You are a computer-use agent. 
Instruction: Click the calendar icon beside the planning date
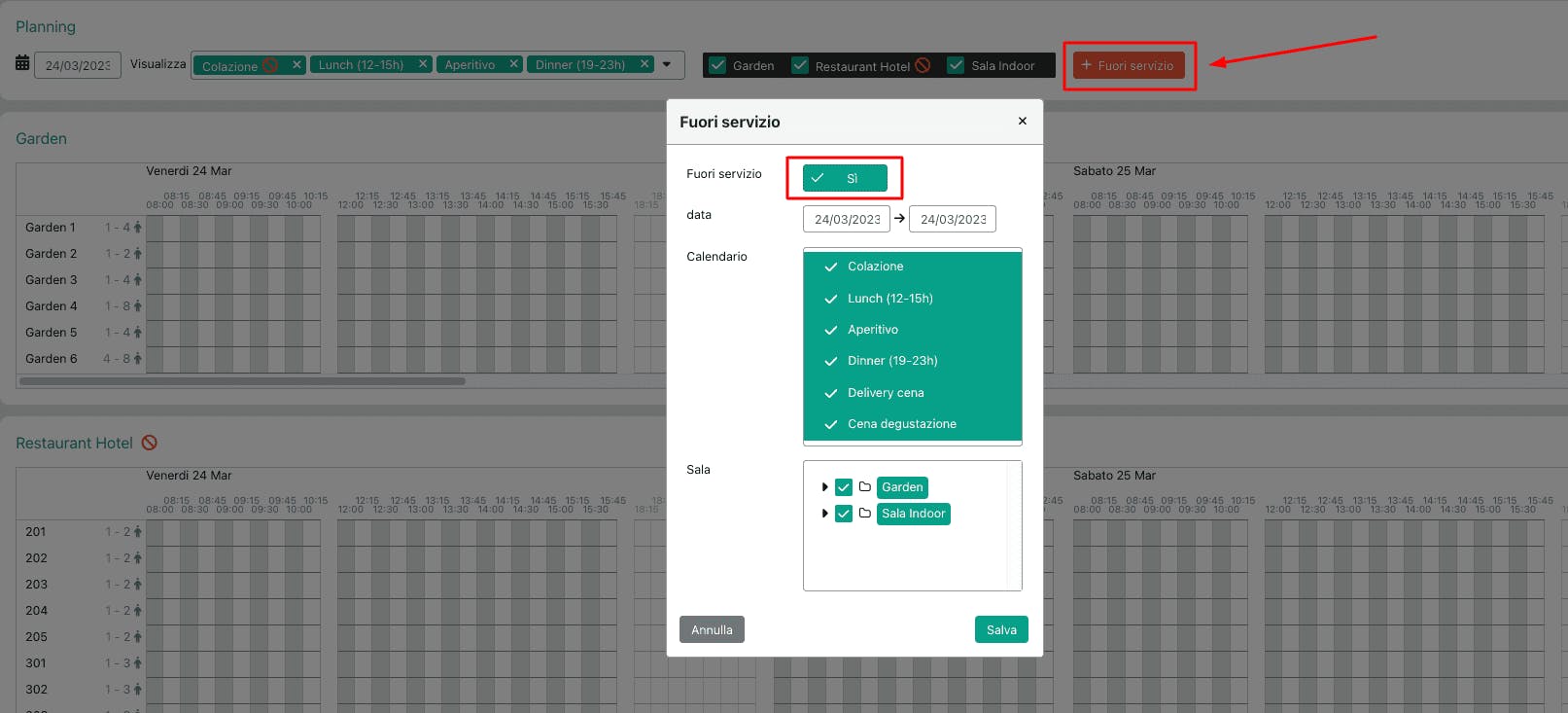click(22, 63)
